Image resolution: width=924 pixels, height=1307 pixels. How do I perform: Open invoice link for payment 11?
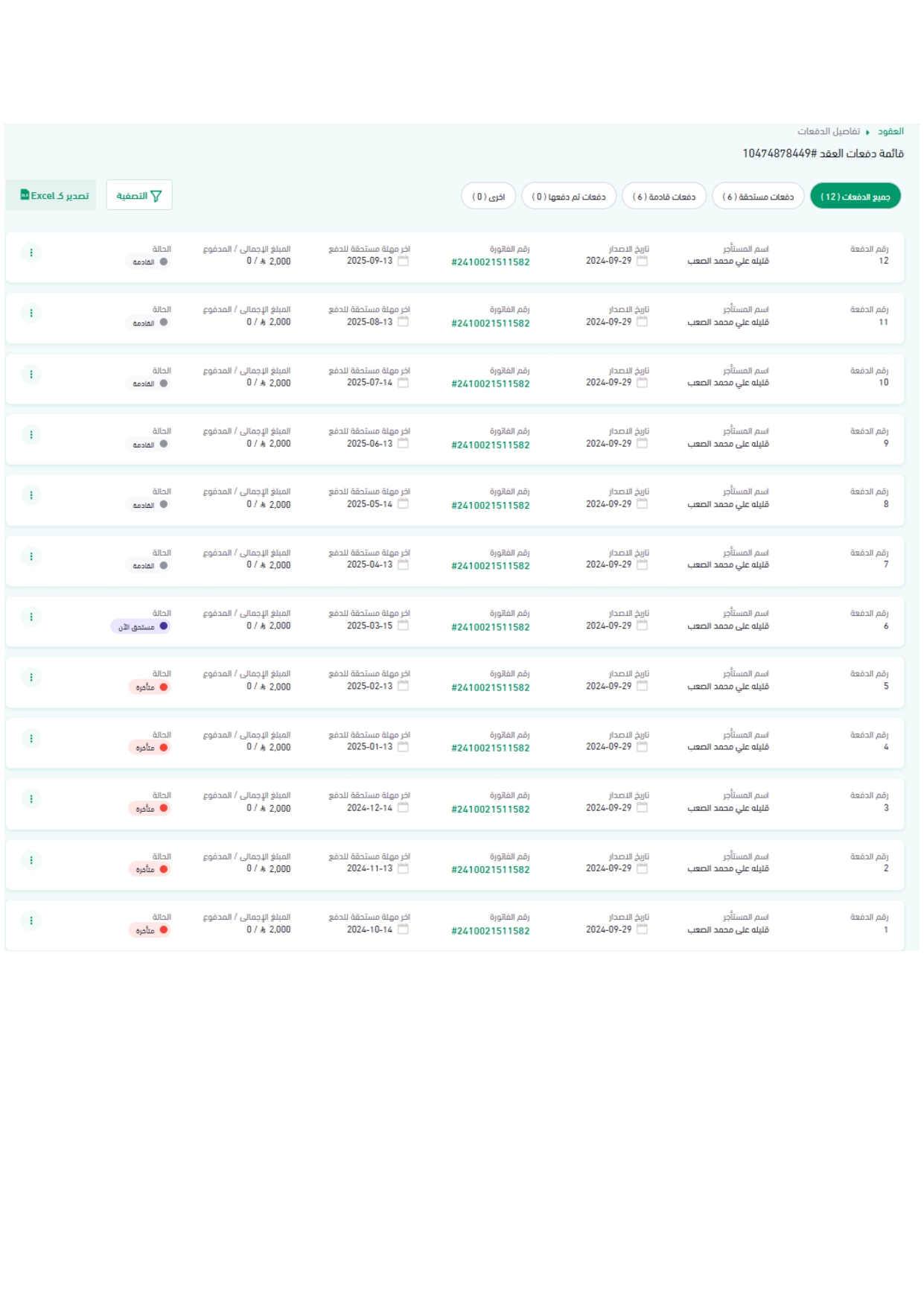(490, 324)
